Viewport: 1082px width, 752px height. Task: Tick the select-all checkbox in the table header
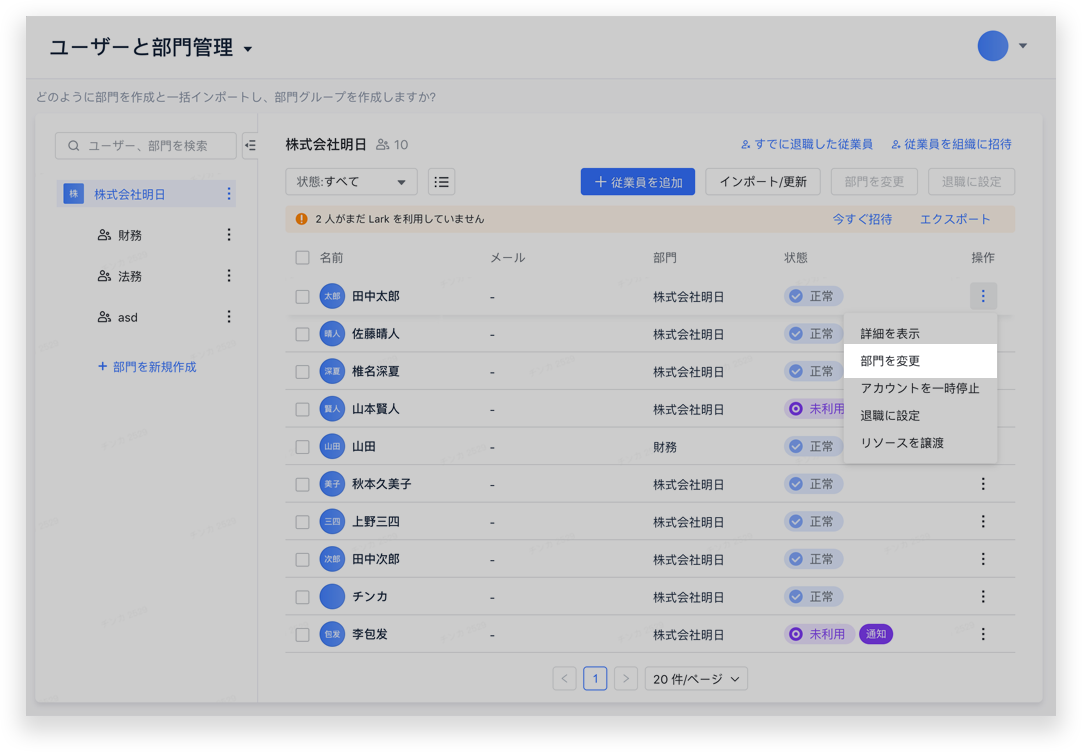[302, 258]
